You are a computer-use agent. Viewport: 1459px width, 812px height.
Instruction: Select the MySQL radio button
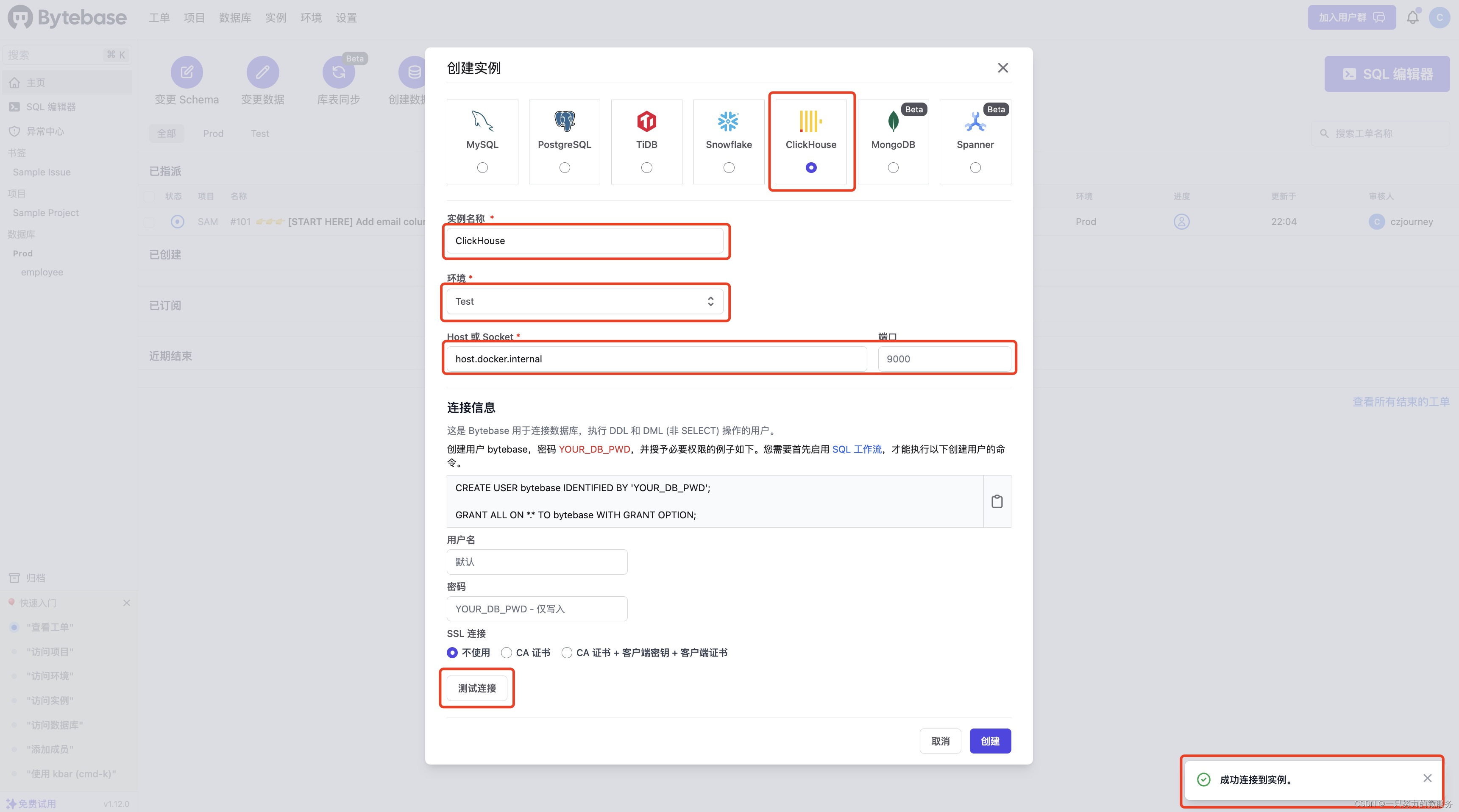482,167
